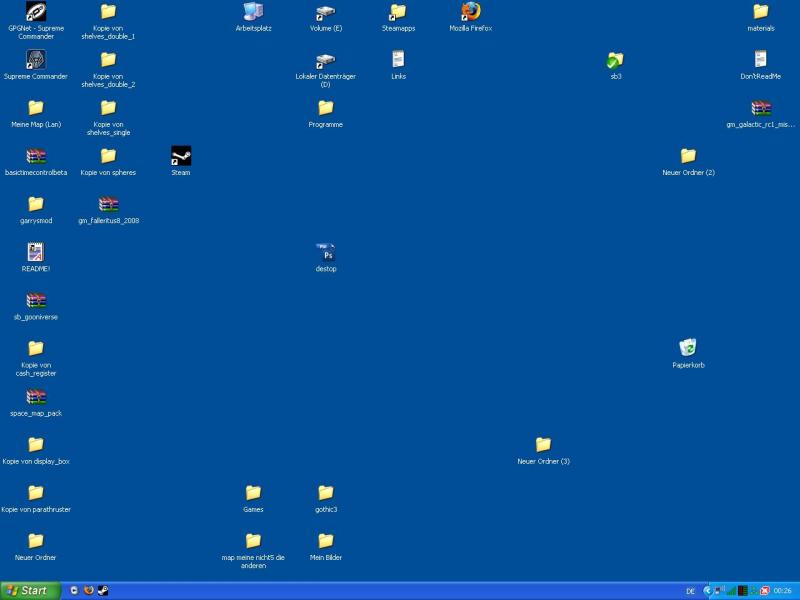Image resolution: width=800 pixels, height=600 pixels.
Task: Select the gothic3 folder
Action: pyautogui.click(x=326, y=493)
